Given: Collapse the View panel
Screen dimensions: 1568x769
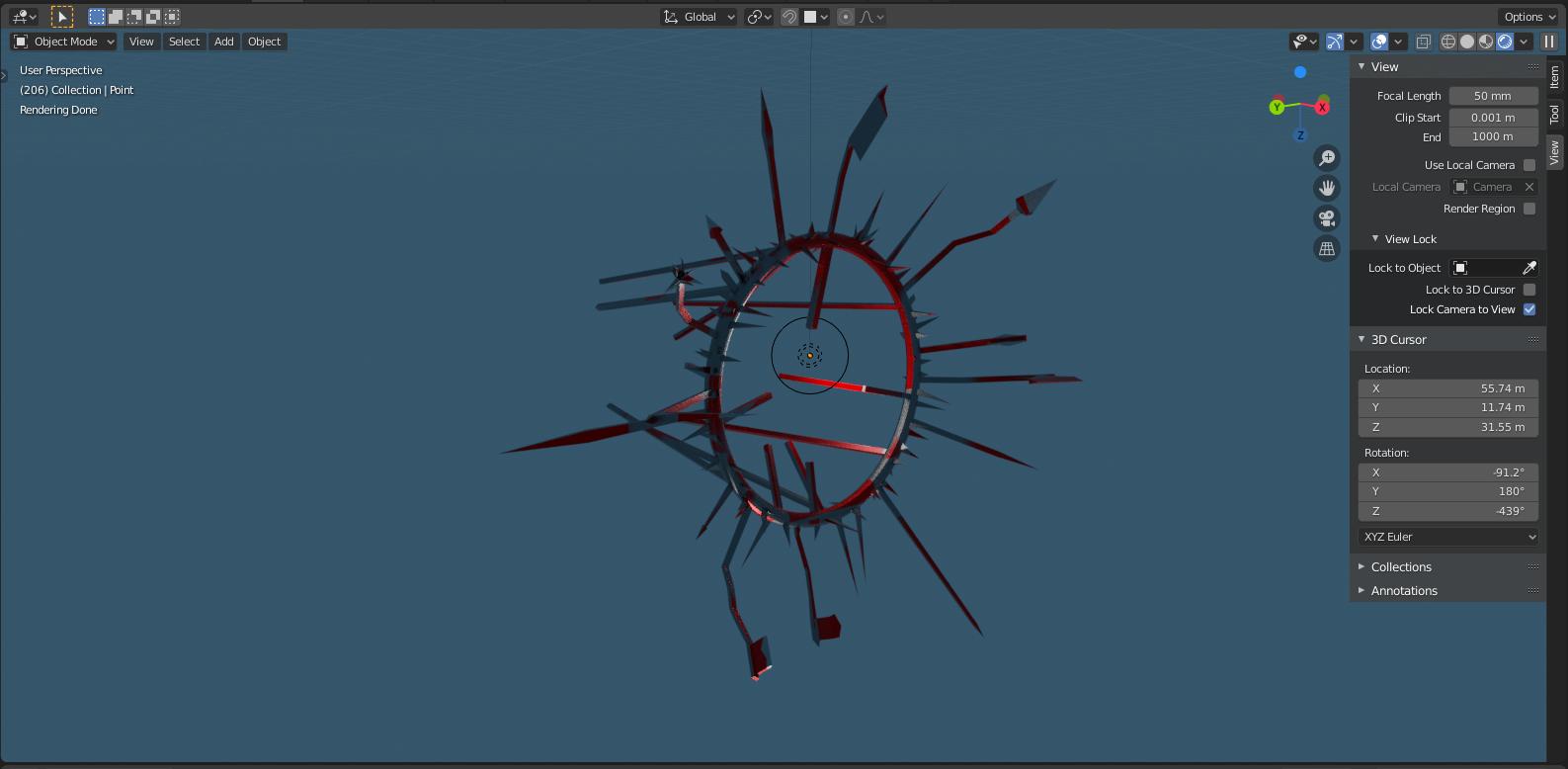Looking at the screenshot, I should click(1362, 66).
